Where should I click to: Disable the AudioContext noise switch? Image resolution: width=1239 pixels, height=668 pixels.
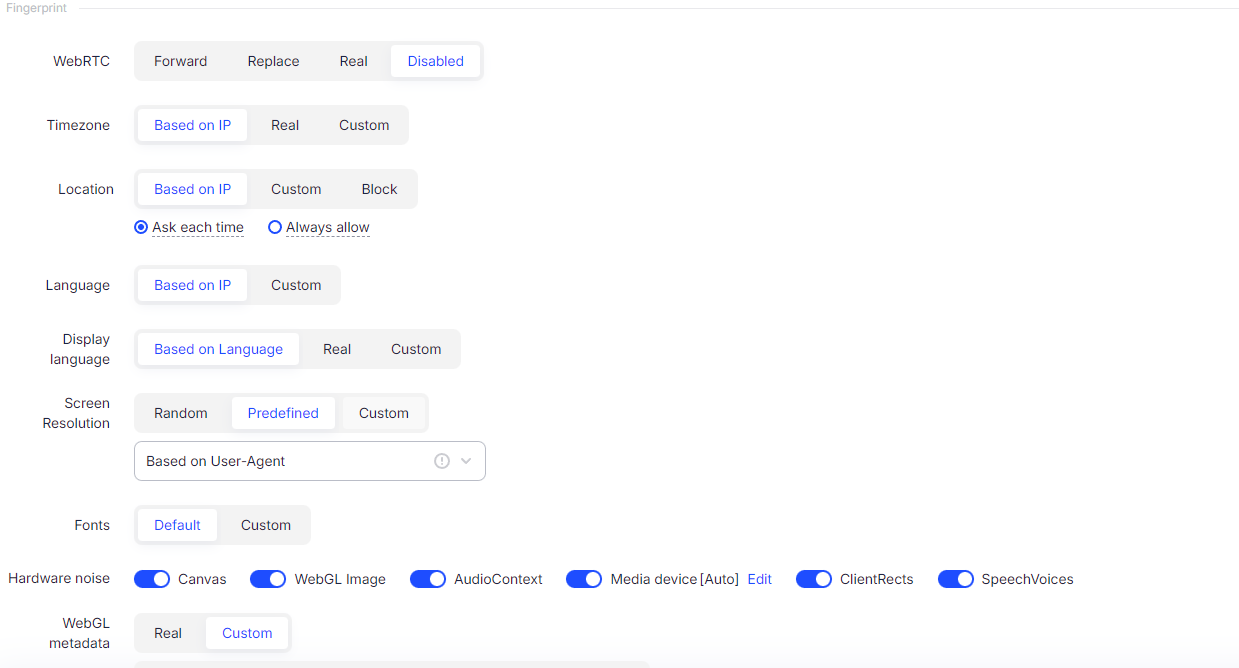428,579
